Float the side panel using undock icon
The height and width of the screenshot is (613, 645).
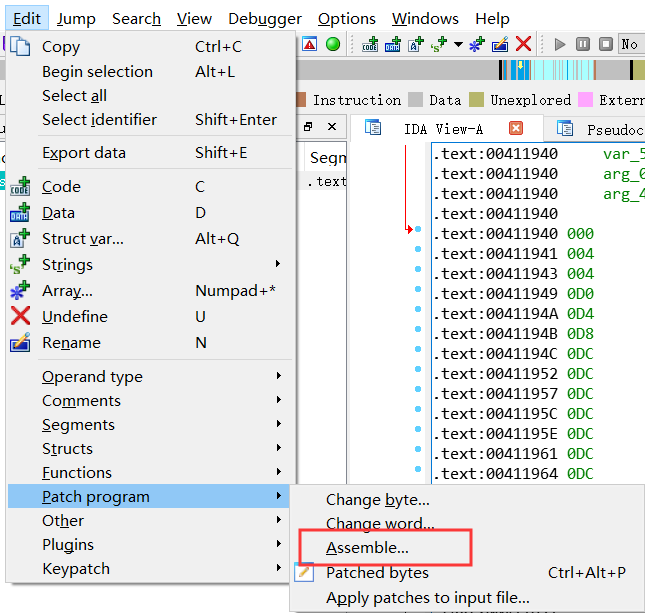308,126
